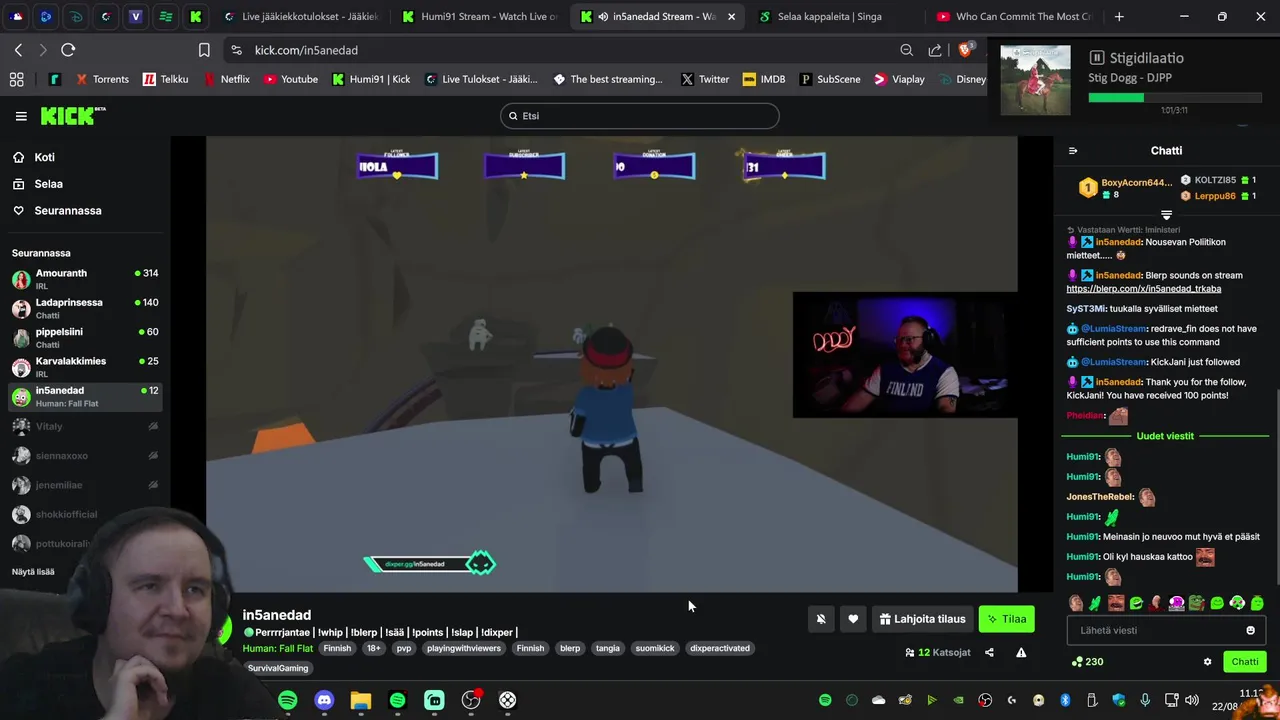Open offline channel siennaxoxo
Viewport: 1280px width, 720px height.
pyautogui.click(x=85, y=456)
